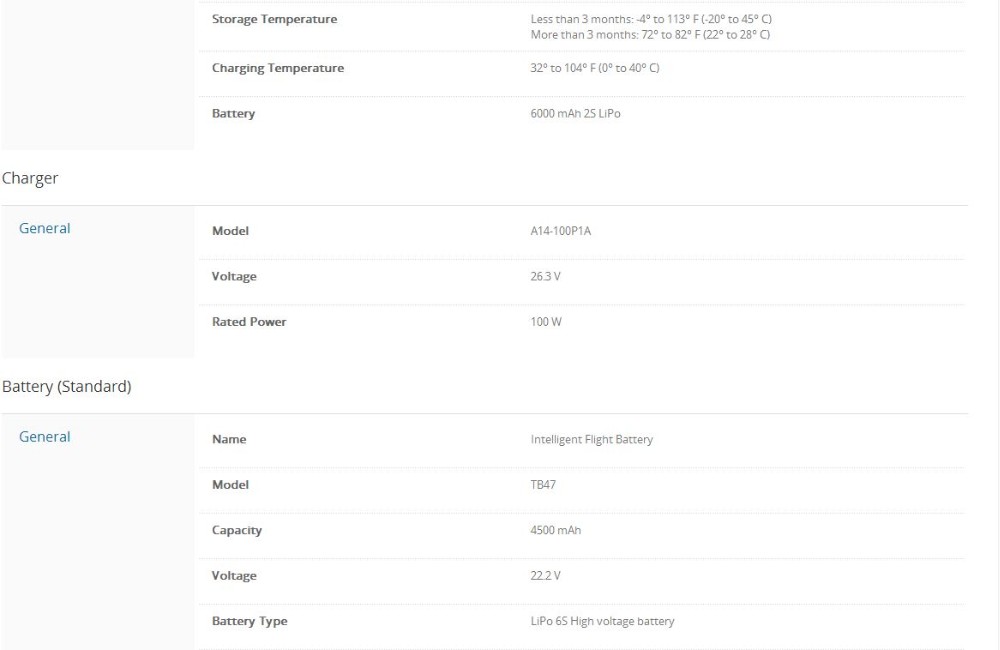This screenshot has width=1000, height=650.
Task: Click the Intelligent Flight Battery name value
Action: coord(591,439)
